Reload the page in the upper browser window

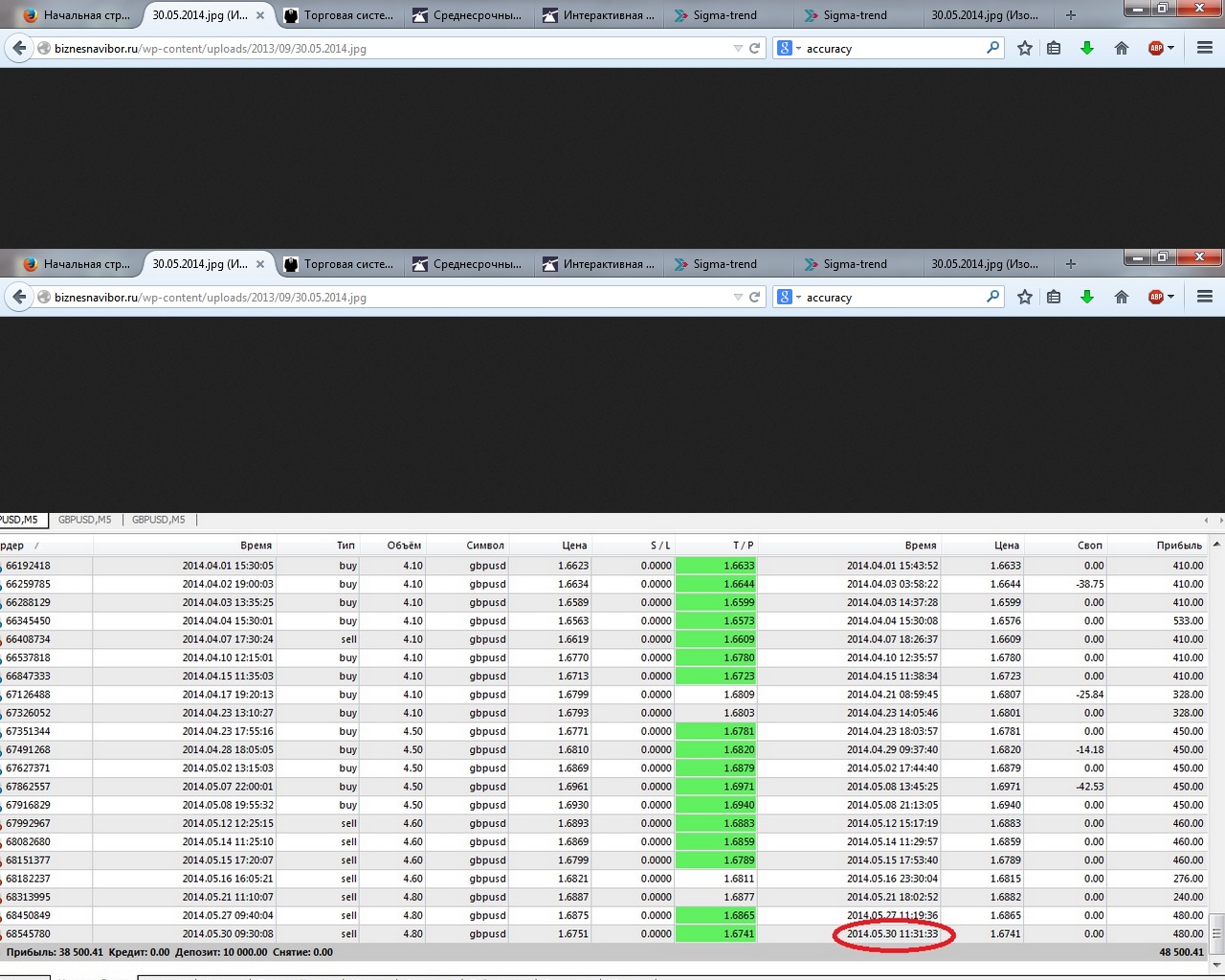(754, 48)
